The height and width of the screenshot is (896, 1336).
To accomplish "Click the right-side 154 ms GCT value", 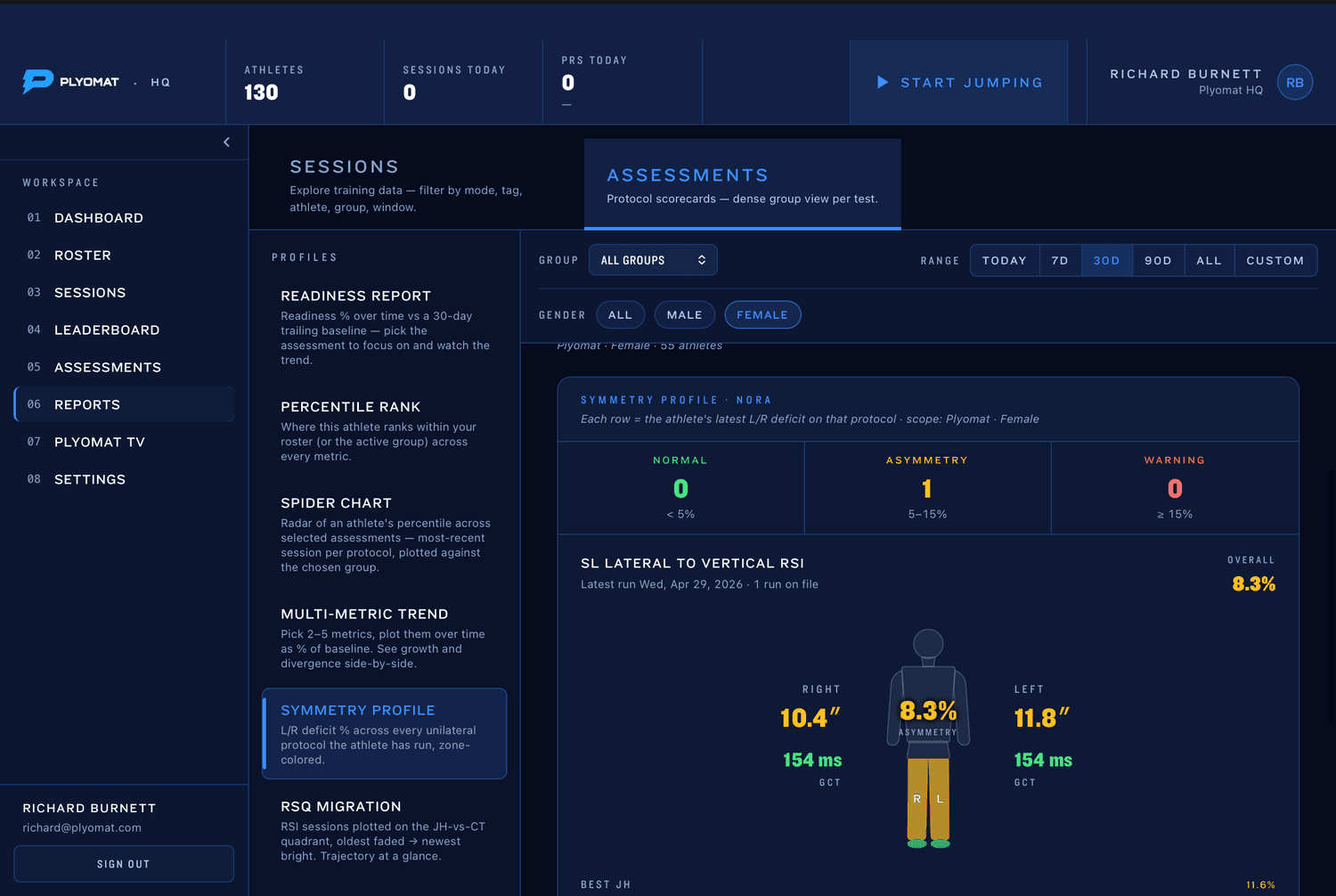I will click(x=812, y=761).
